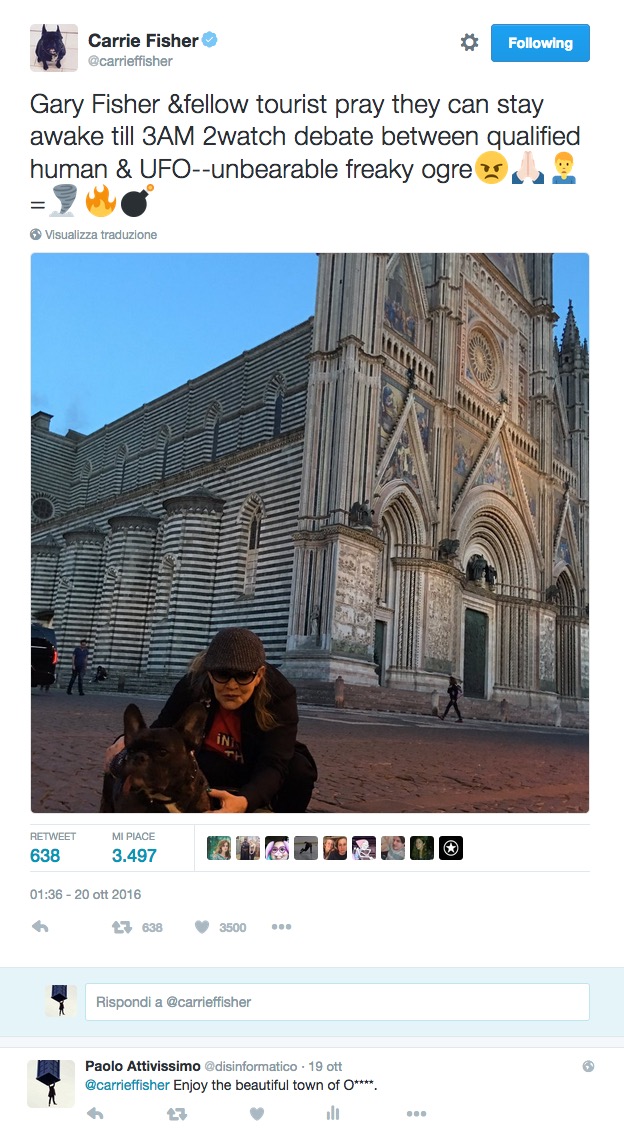Toggle the Following button

[x=540, y=43]
